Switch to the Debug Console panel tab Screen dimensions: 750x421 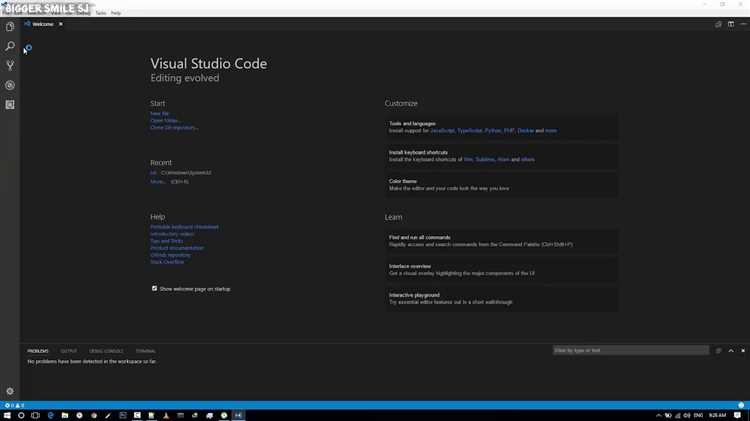point(106,351)
